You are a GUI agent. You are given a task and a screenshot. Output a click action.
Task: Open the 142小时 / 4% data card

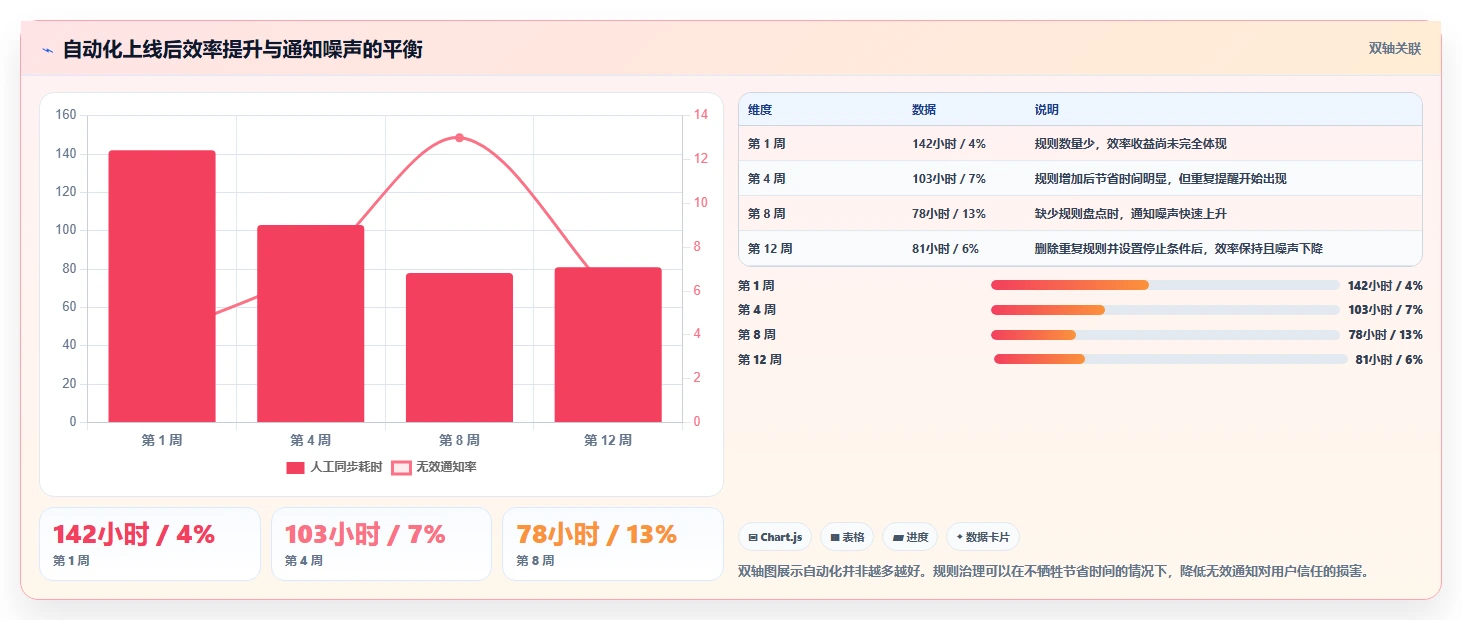coord(150,544)
